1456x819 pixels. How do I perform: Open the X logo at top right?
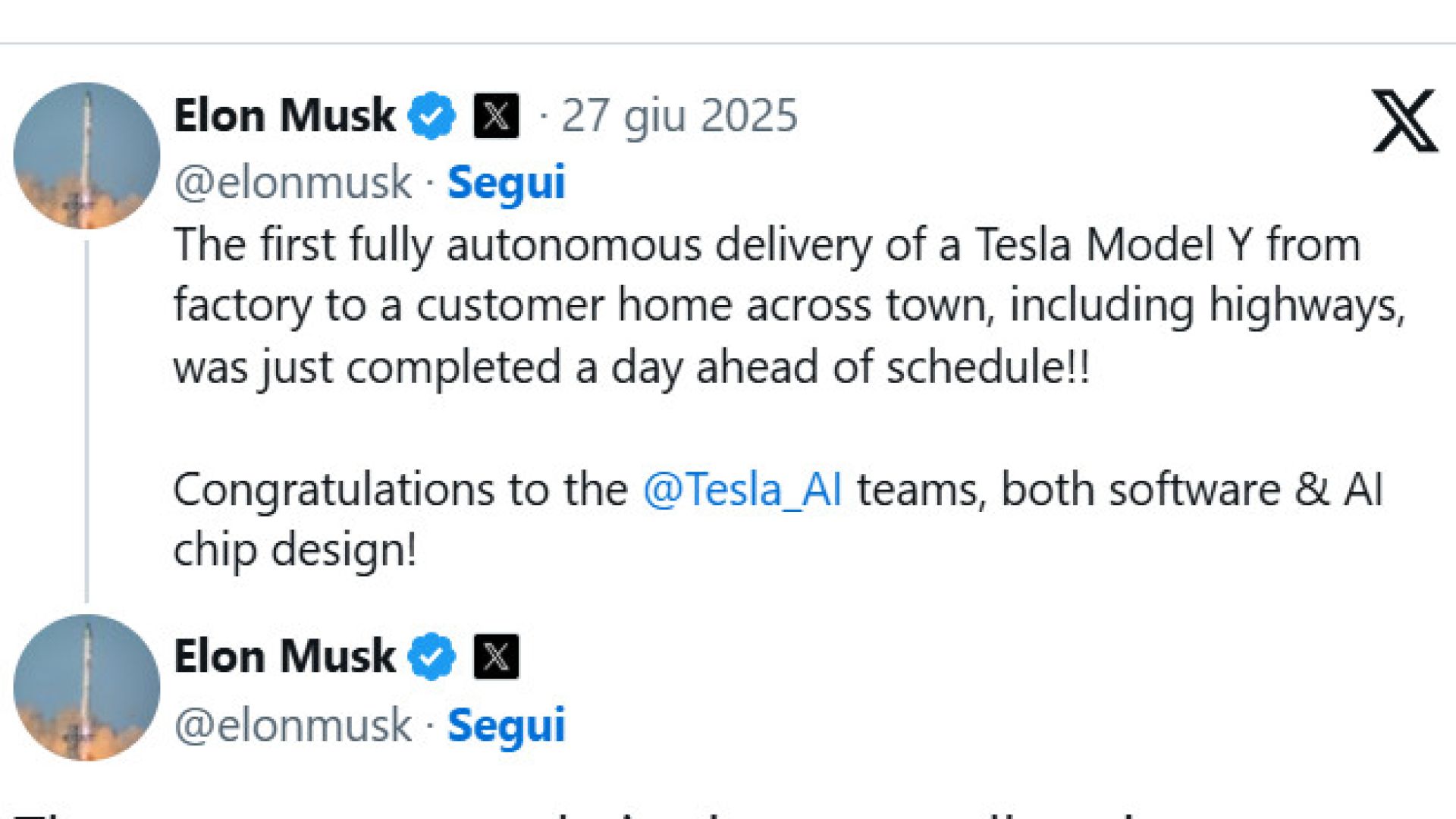[1404, 121]
